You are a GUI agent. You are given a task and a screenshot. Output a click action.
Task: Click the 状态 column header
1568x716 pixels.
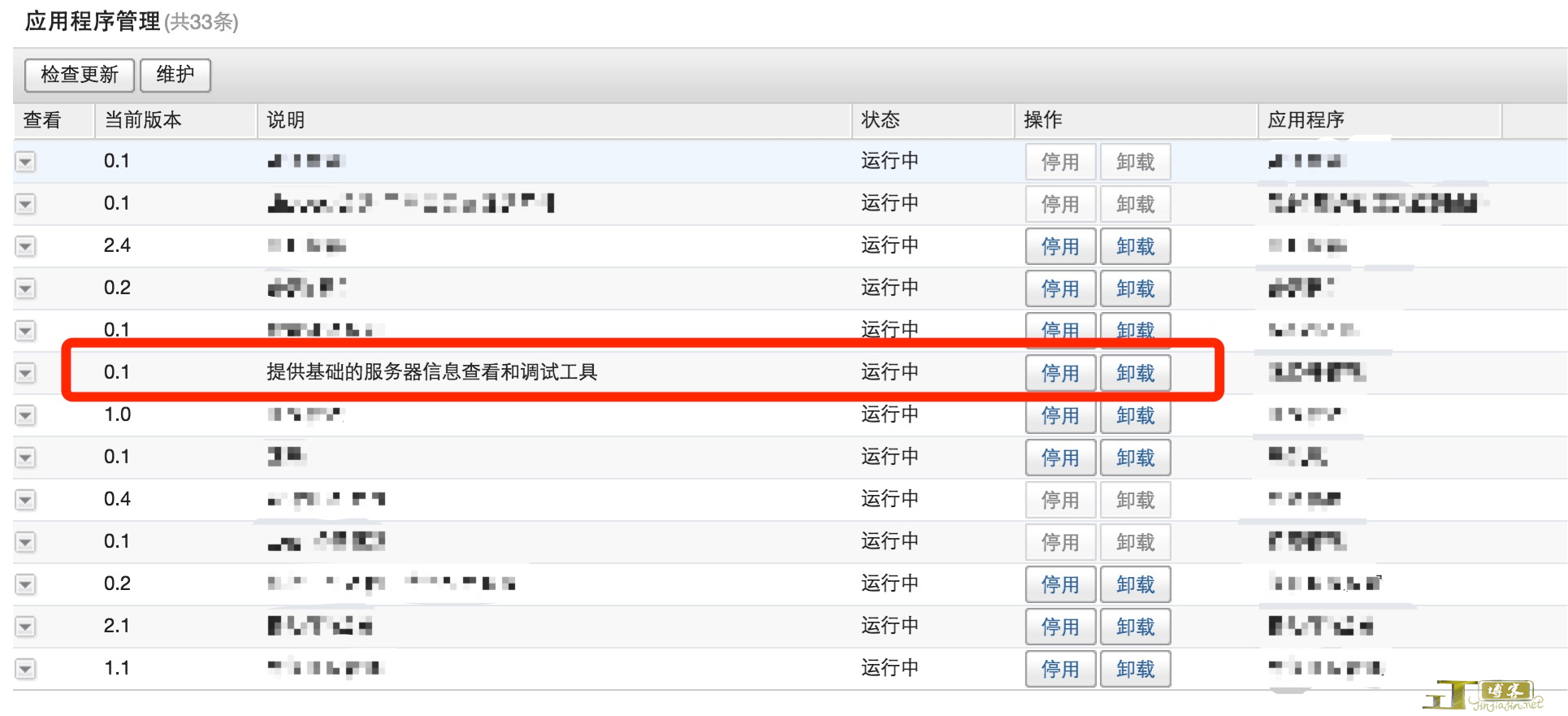coord(881,120)
